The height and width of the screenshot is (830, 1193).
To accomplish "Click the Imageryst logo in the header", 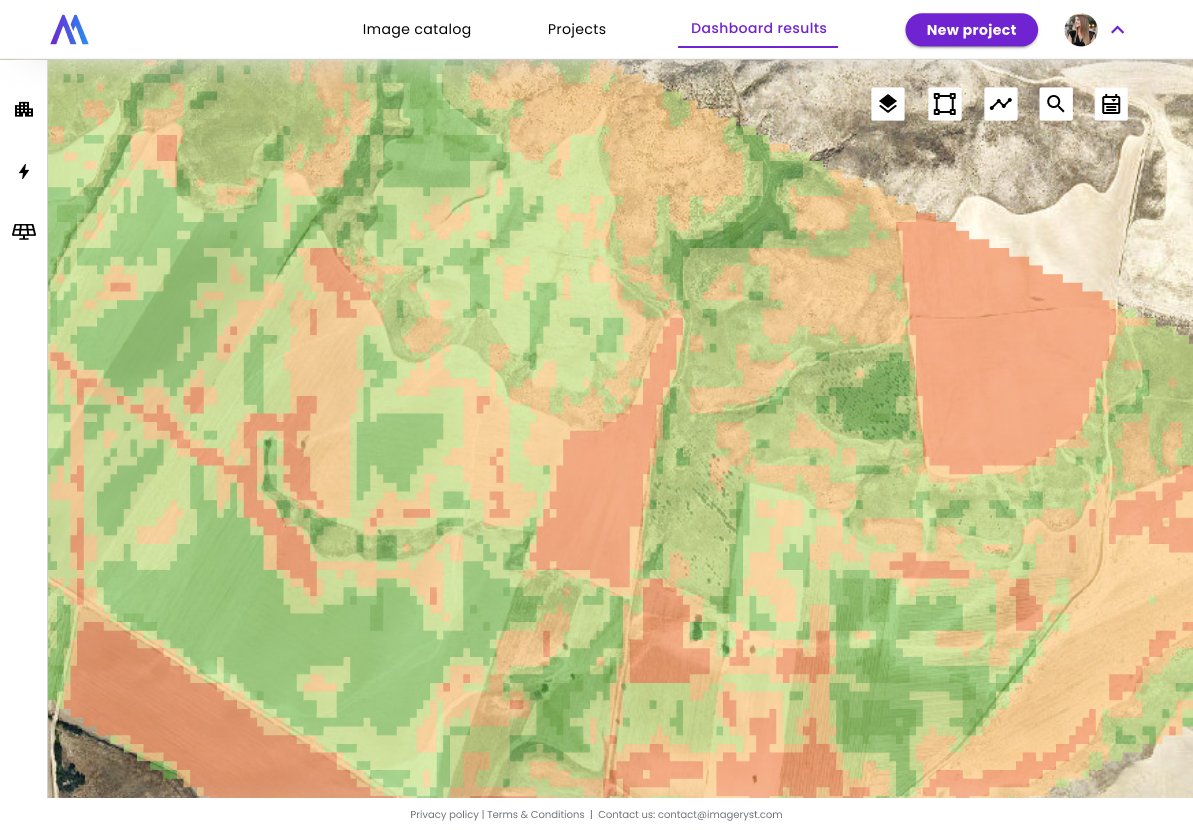I will pyautogui.click(x=69, y=30).
